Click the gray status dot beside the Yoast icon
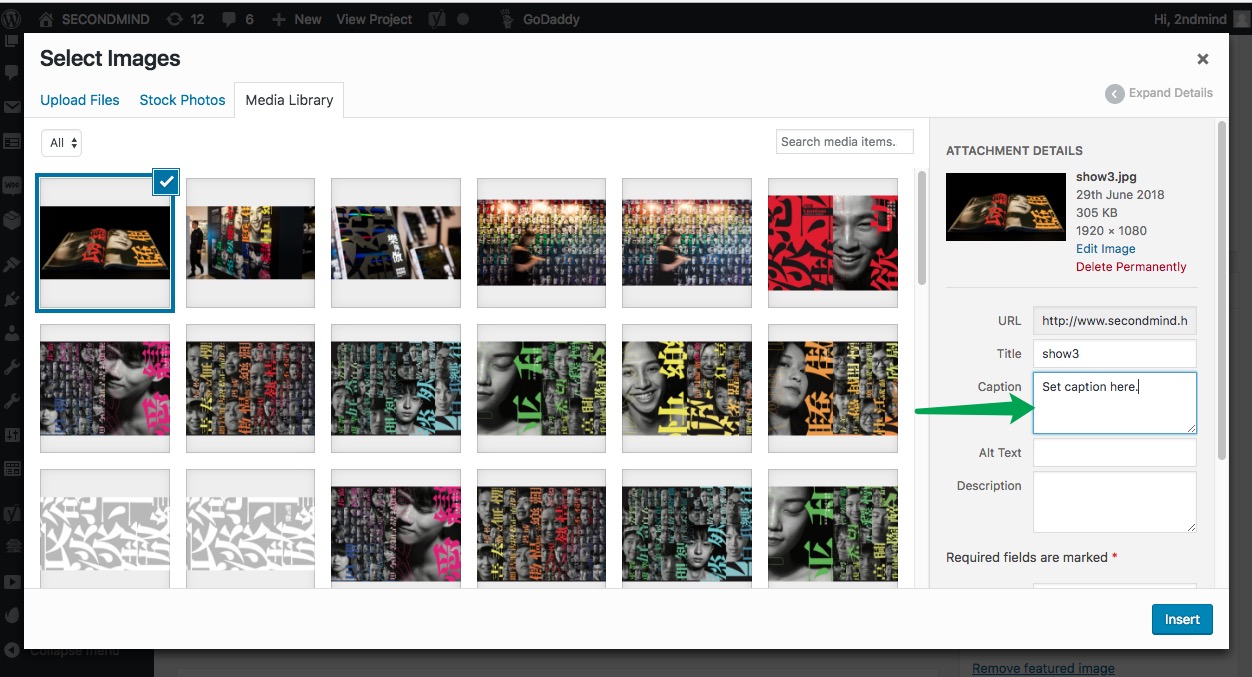This screenshot has width=1252, height=677. tap(463, 19)
